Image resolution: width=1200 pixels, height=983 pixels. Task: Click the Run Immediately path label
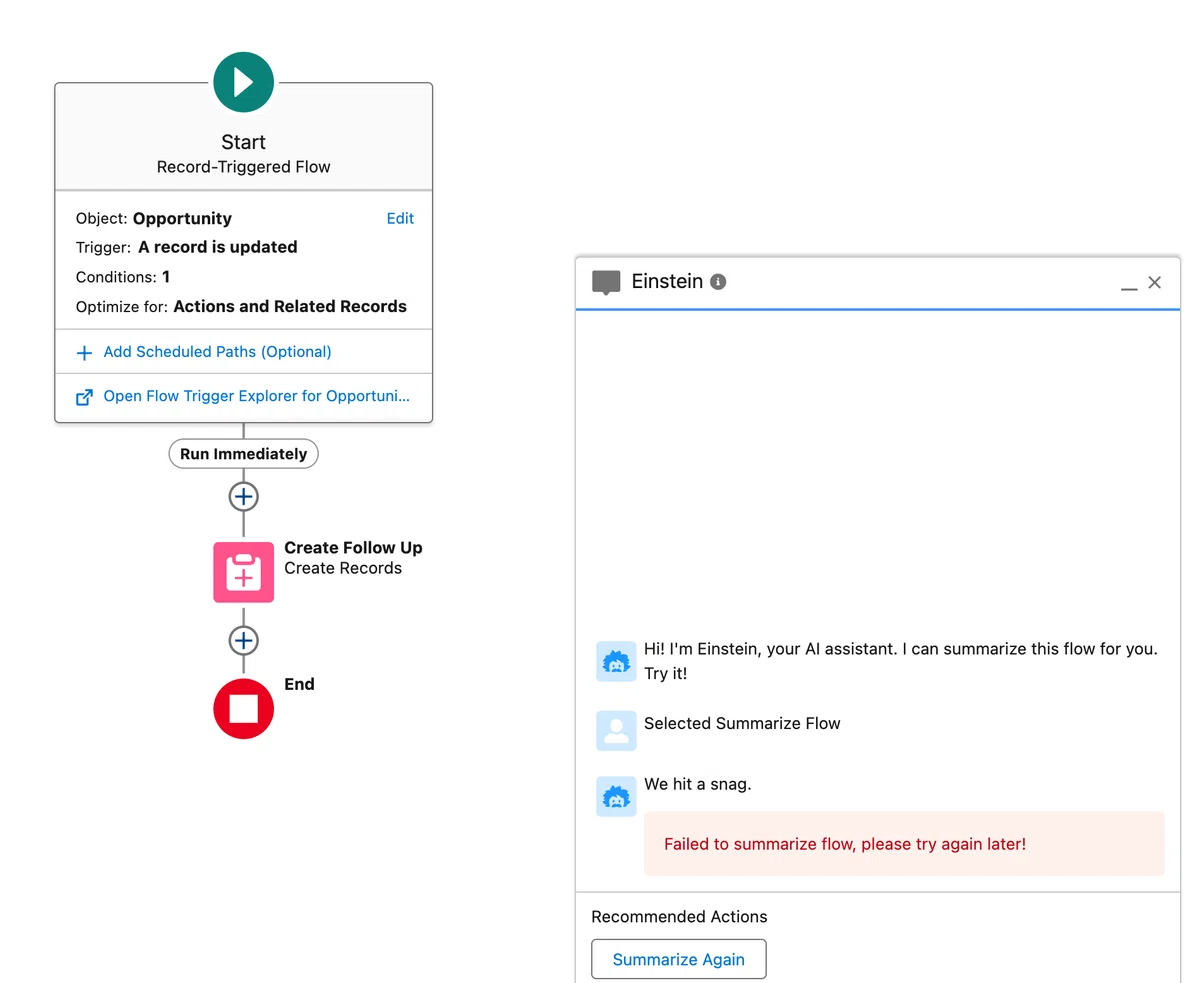tap(243, 454)
